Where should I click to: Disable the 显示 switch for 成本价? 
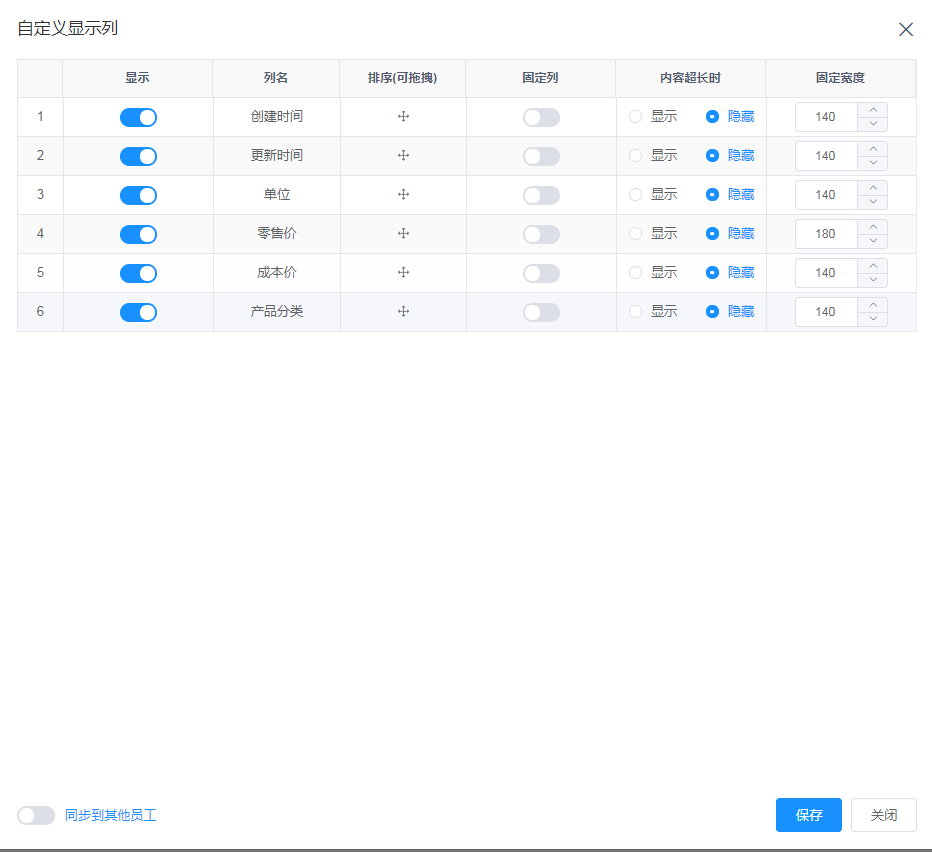pos(138,274)
